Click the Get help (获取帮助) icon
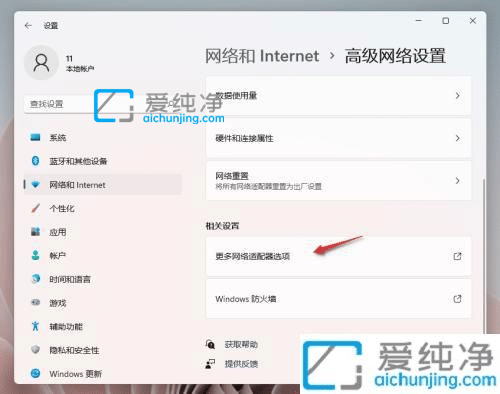 [210, 344]
